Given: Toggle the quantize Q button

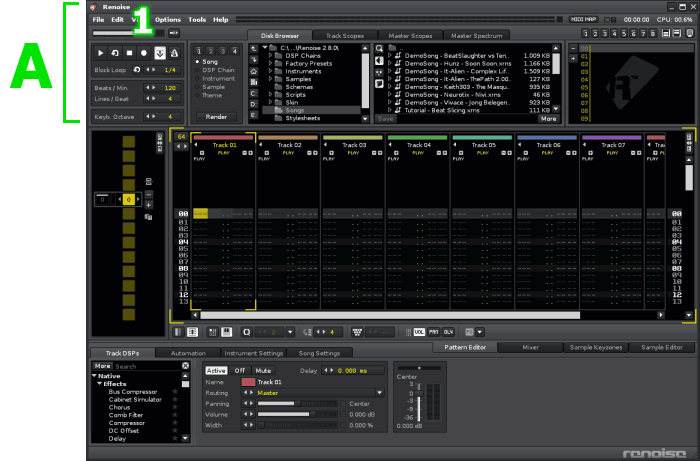Looking at the screenshot, I should [246, 332].
